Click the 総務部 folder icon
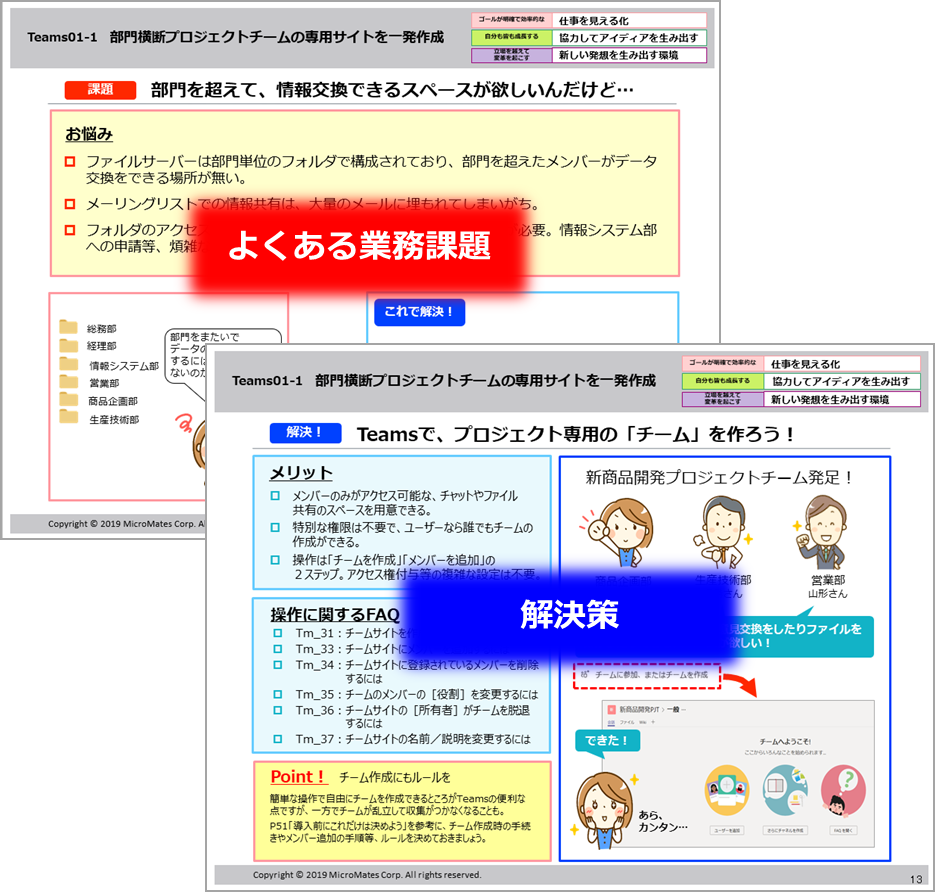The image size is (935, 892). click(x=68, y=327)
